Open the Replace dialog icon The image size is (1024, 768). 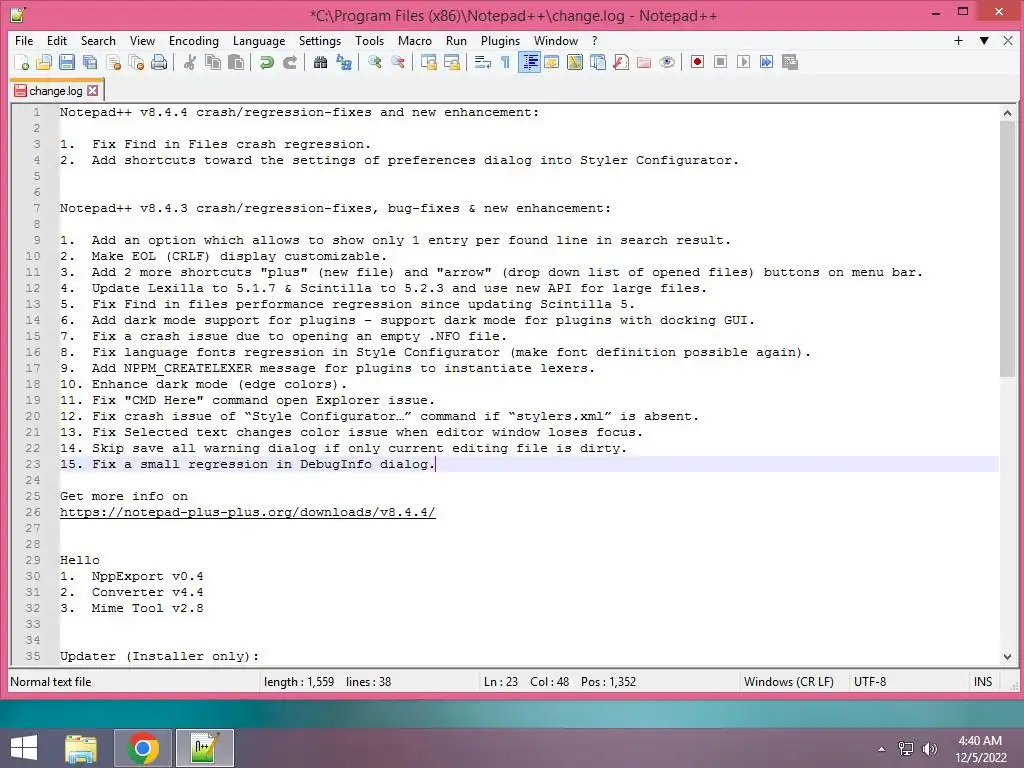click(344, 62)
